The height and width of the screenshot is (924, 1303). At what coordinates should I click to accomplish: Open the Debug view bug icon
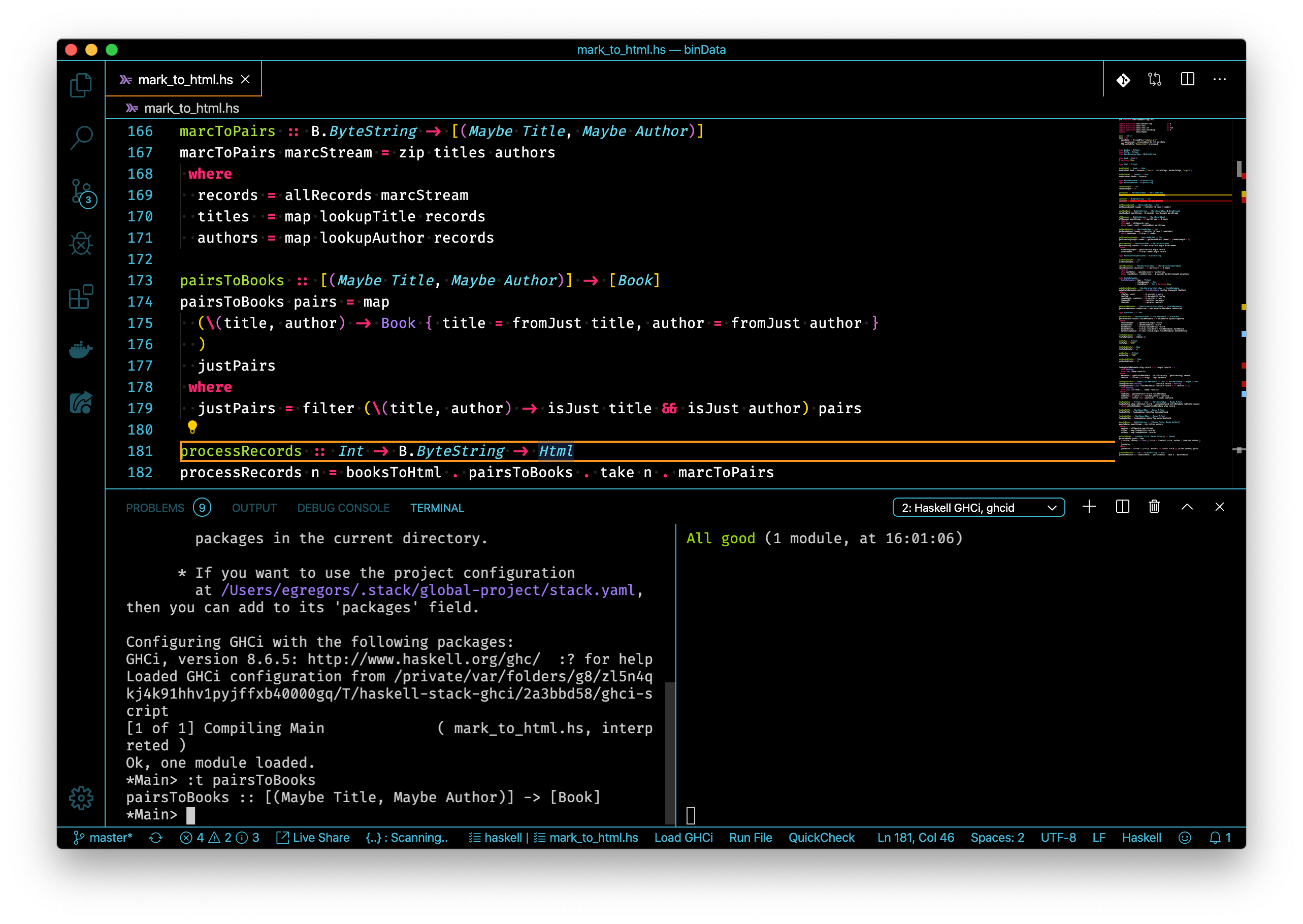click(81, 244)
